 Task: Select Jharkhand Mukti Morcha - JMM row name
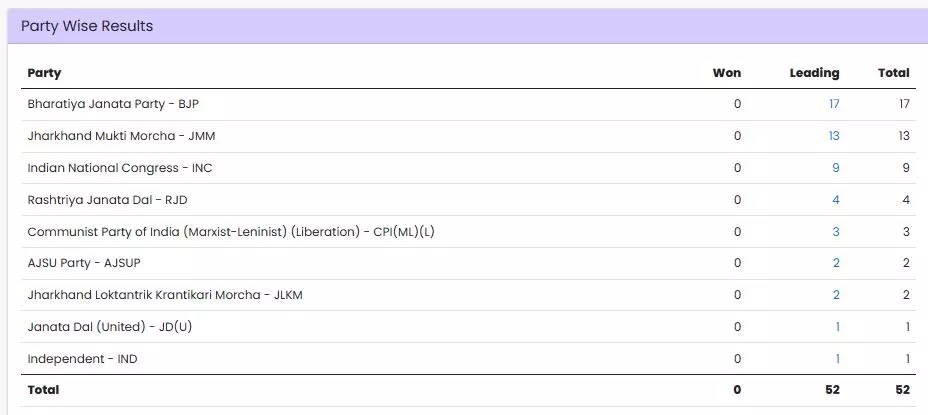121,136
